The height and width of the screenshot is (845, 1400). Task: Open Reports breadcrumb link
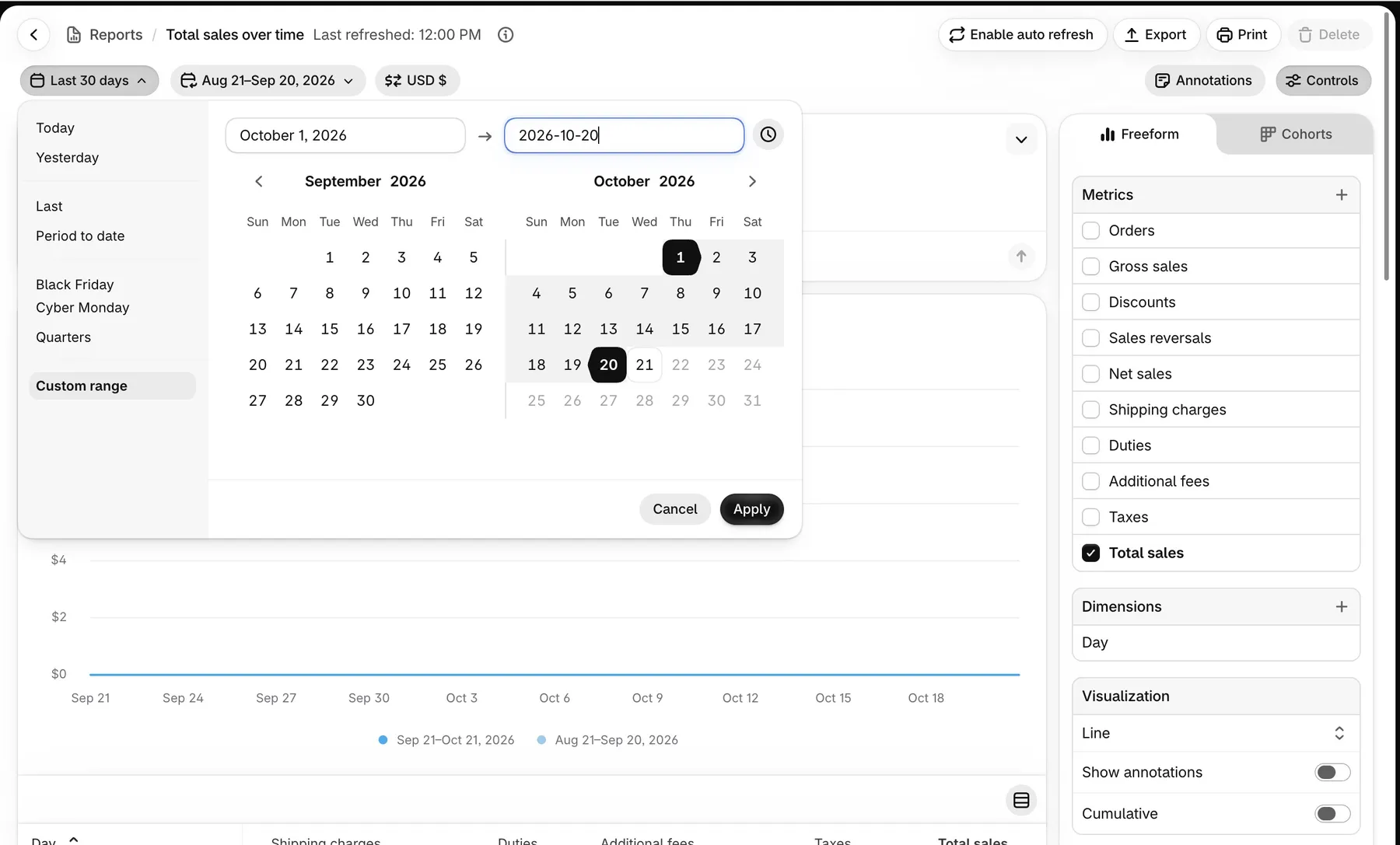[116, 35]
